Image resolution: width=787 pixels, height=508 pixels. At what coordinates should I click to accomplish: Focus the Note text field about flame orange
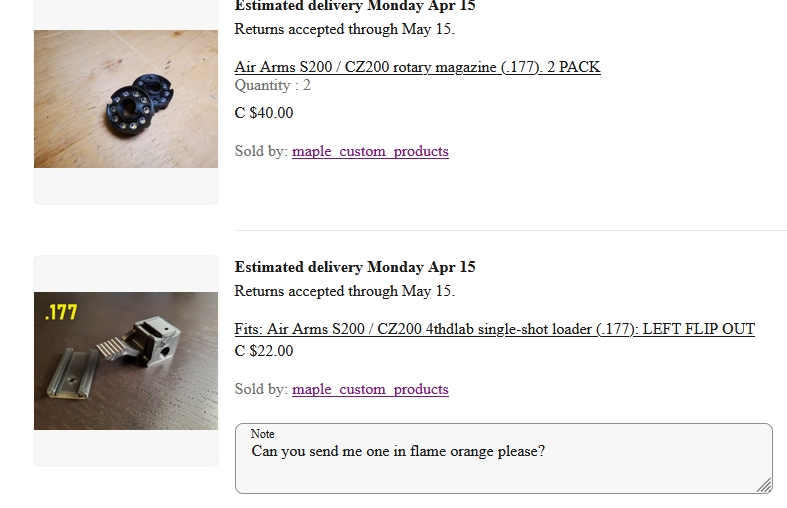pos(503,458)
